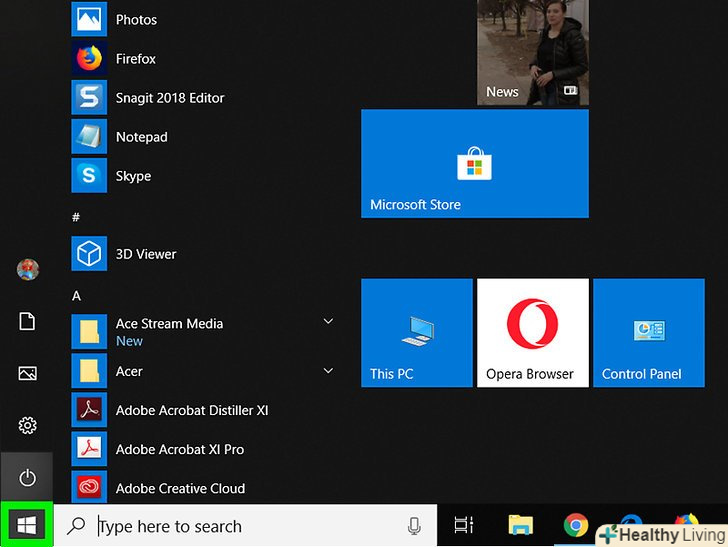Image resolution: width=728 pixels, height=547 pixels.
Task: Launch Snagit 2018 Editor
Action: click(x=169, y=98)
